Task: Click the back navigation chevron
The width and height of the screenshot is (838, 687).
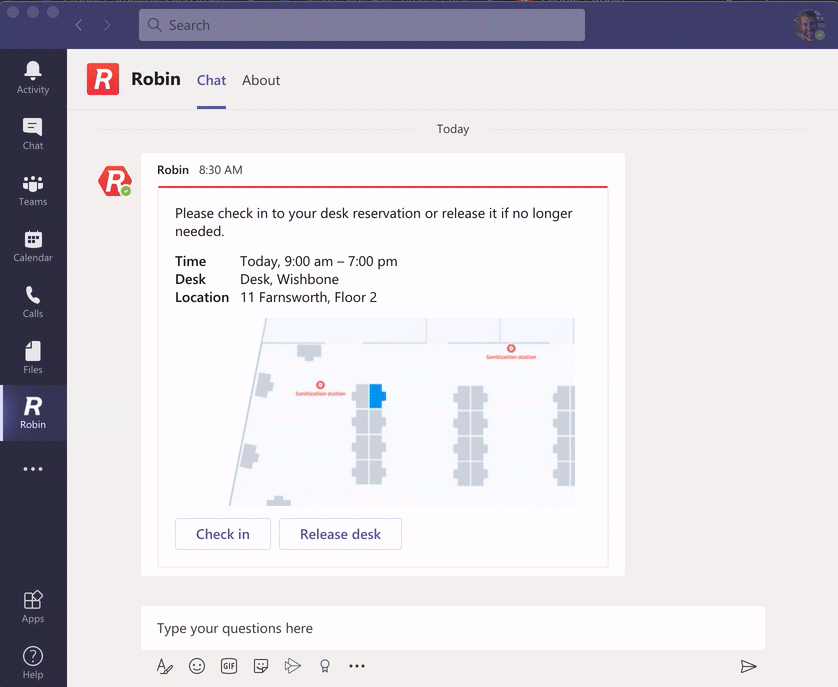Action: [79, 25]
